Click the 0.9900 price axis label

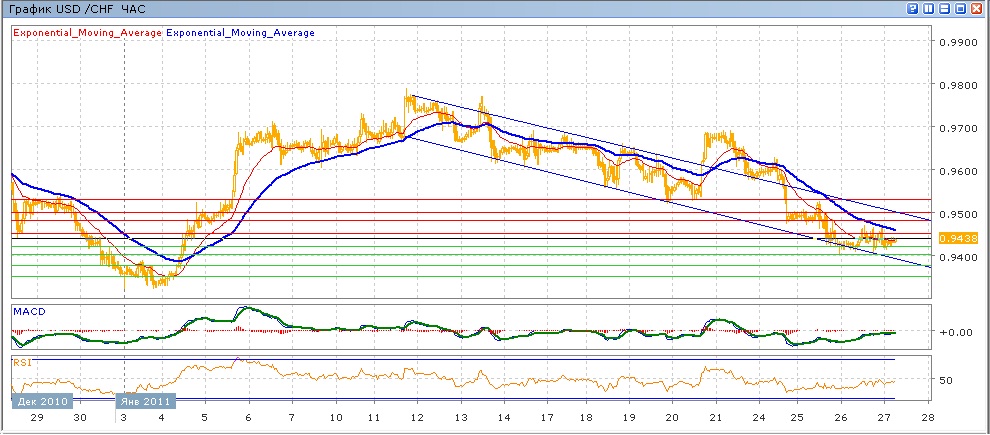[957, 43]
